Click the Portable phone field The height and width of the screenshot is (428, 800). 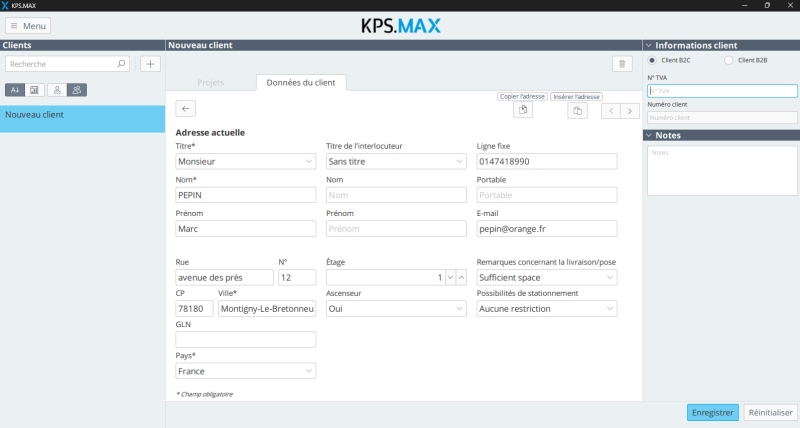click(547, 195)
